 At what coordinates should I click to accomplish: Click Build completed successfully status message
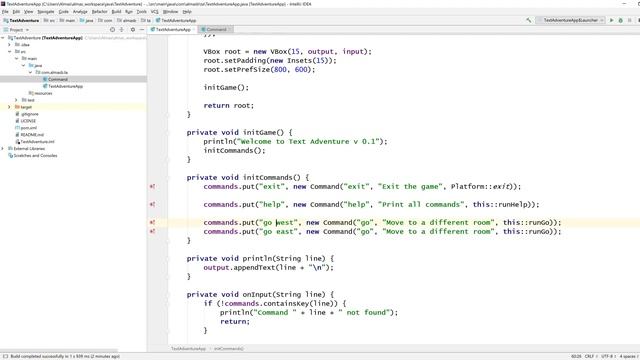(65, 356)
